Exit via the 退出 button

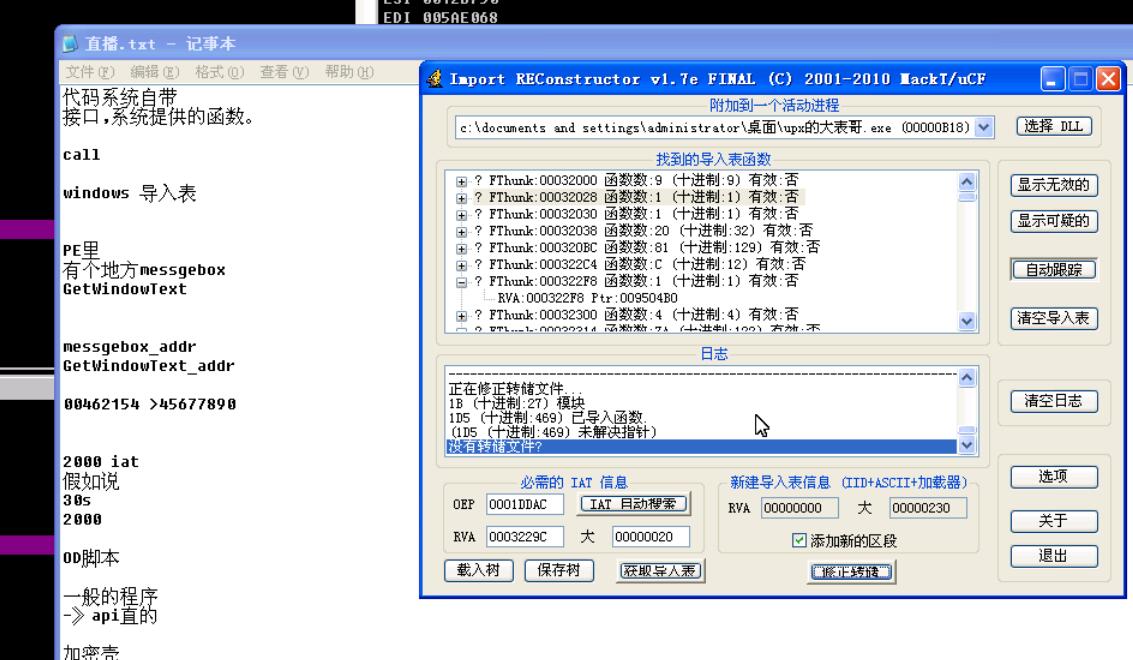tap(1054, 556)
